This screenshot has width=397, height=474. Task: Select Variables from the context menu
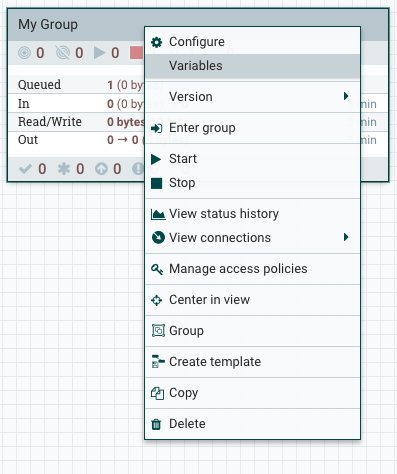252,66
